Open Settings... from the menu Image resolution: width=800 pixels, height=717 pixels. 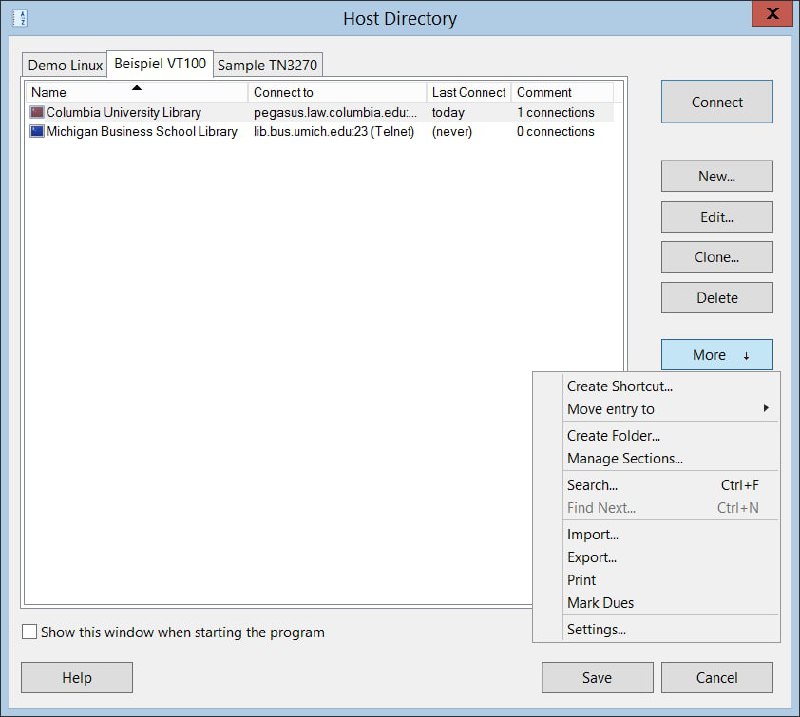point(596,630)
